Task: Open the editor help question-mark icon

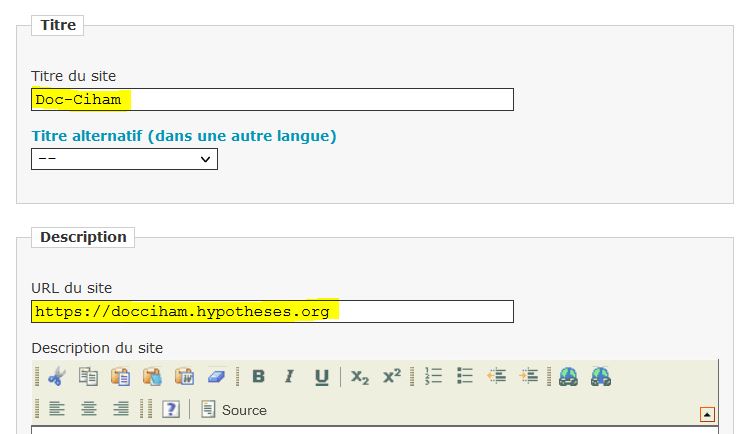Action: point(171,409)
